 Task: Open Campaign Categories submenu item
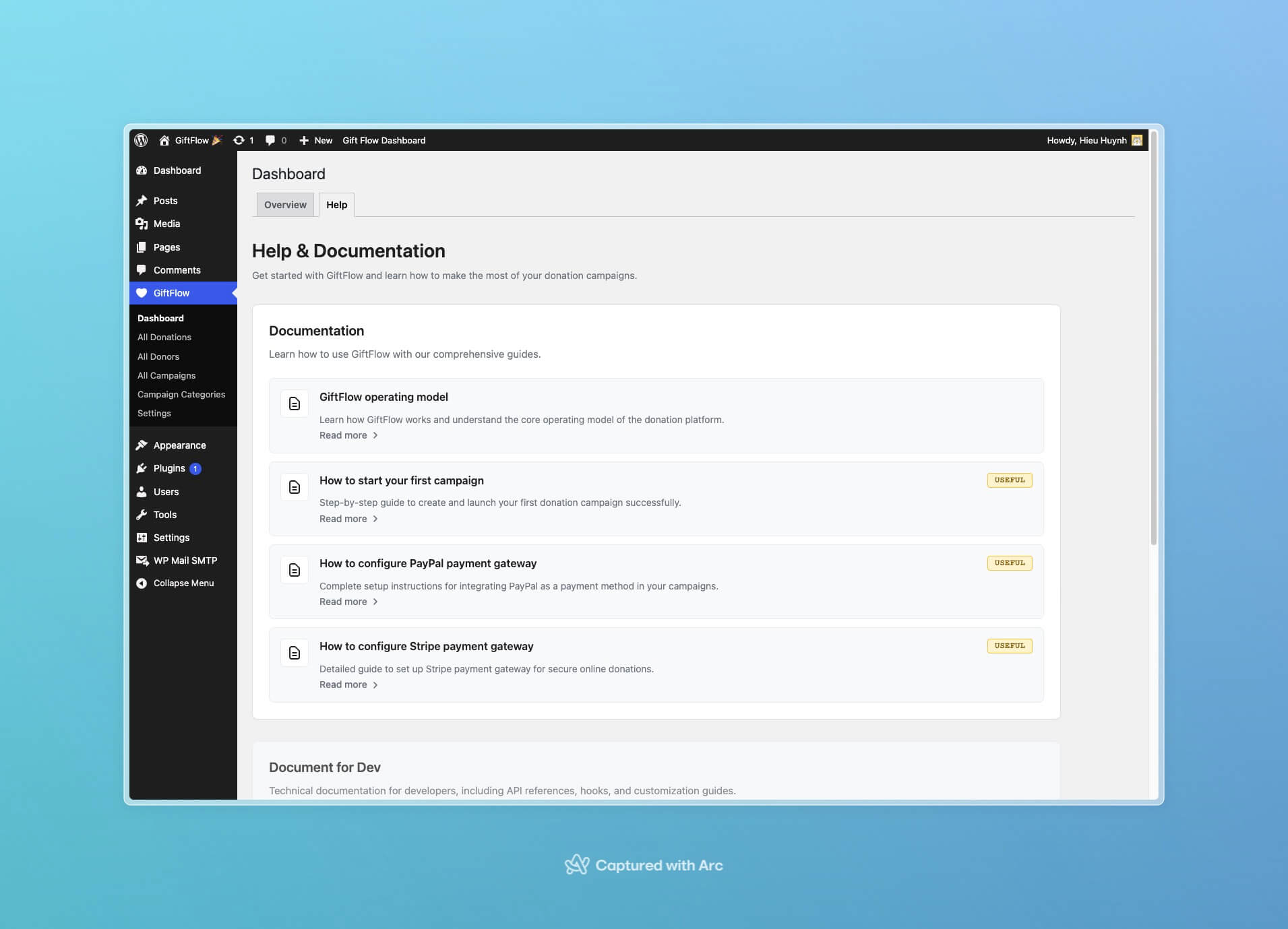pyautogui.click(x=181, y=394)
